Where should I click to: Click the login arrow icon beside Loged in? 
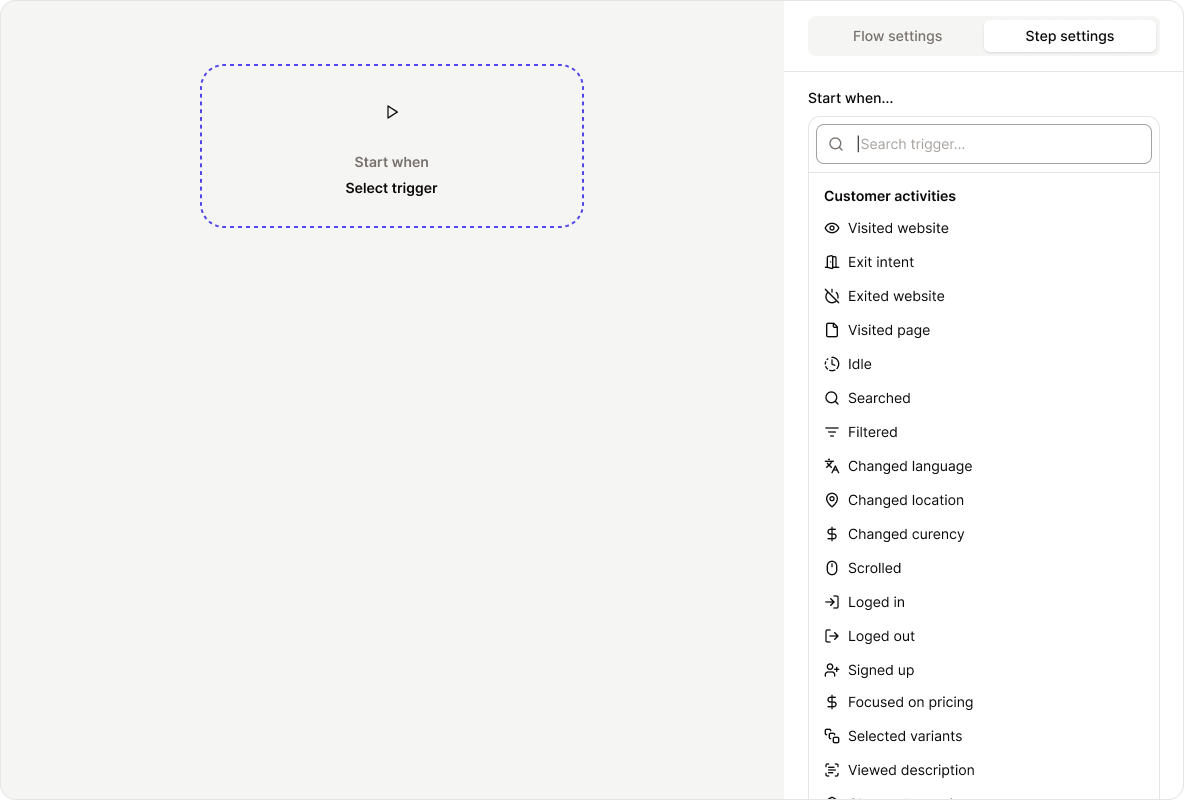(x=832, y=602)
